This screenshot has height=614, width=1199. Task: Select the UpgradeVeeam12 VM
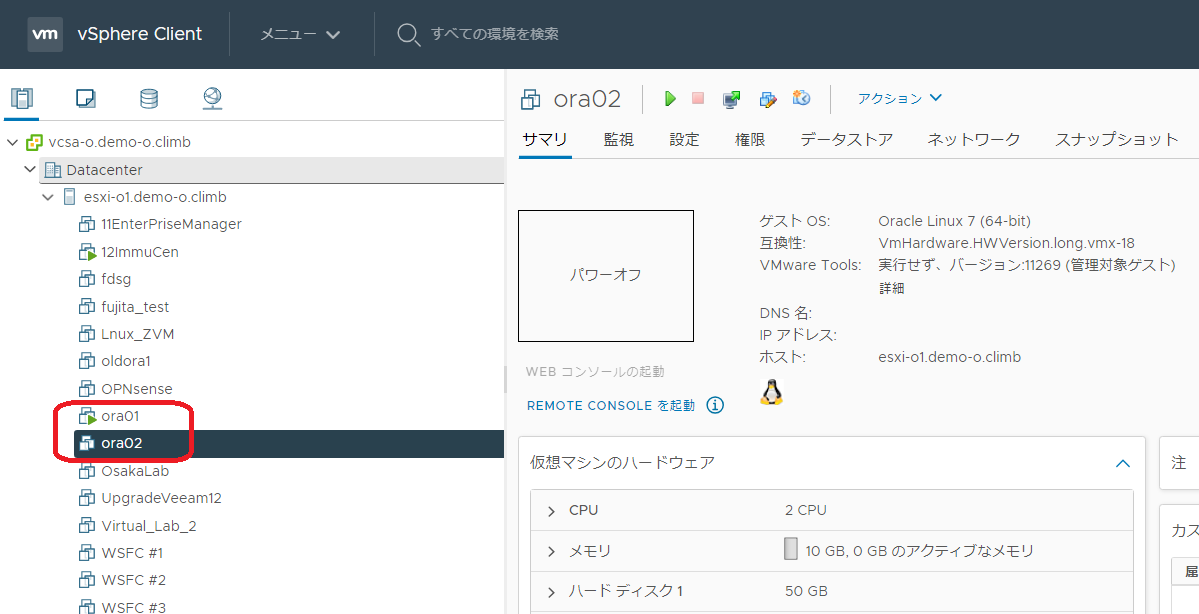point(161,498)
